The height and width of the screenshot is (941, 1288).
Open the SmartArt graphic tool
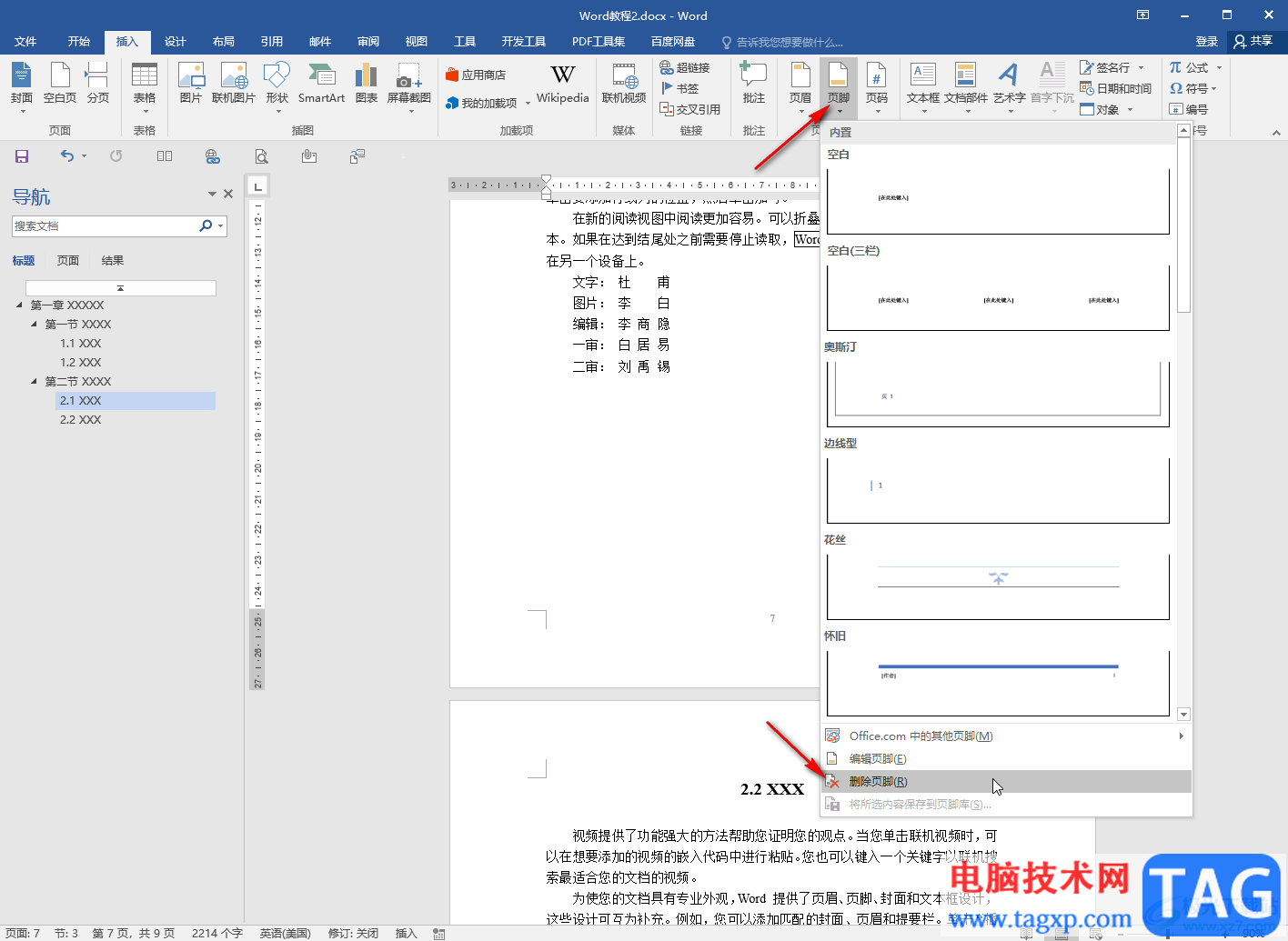[x=321, y=84]
